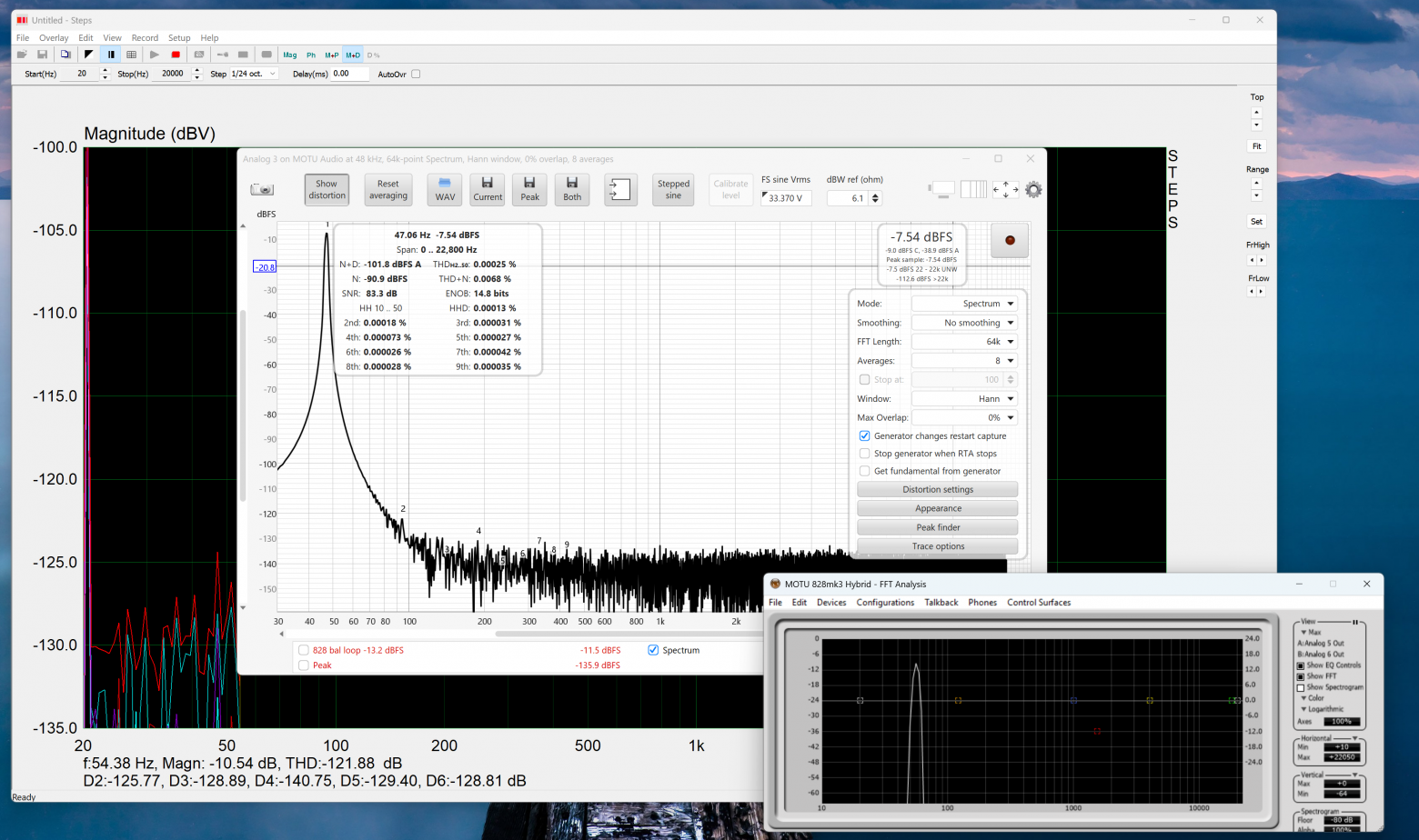Viewport: 1419px width, 840px height.
Task: Switch Steps graph to Mag view
Action: (290, 55)
